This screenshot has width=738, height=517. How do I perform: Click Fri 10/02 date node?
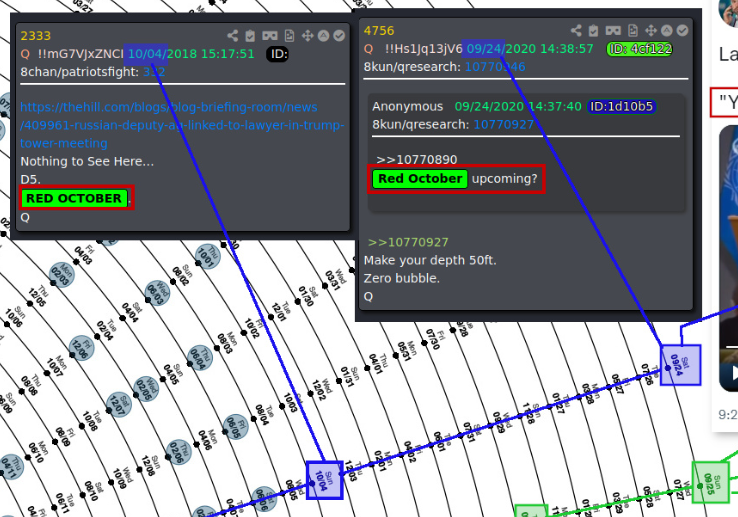click(244, 333)
